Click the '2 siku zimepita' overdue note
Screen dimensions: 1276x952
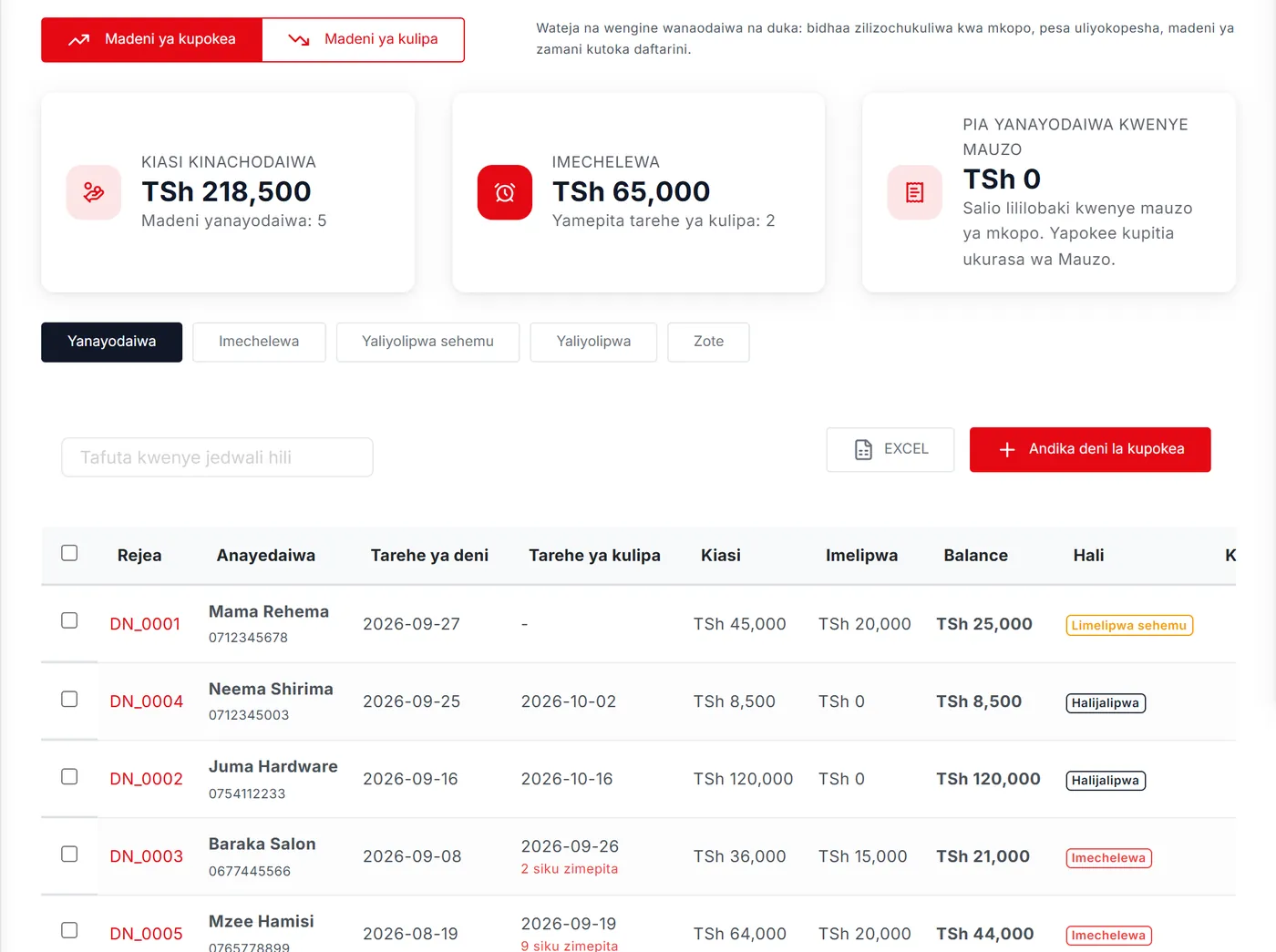point(570,869)
